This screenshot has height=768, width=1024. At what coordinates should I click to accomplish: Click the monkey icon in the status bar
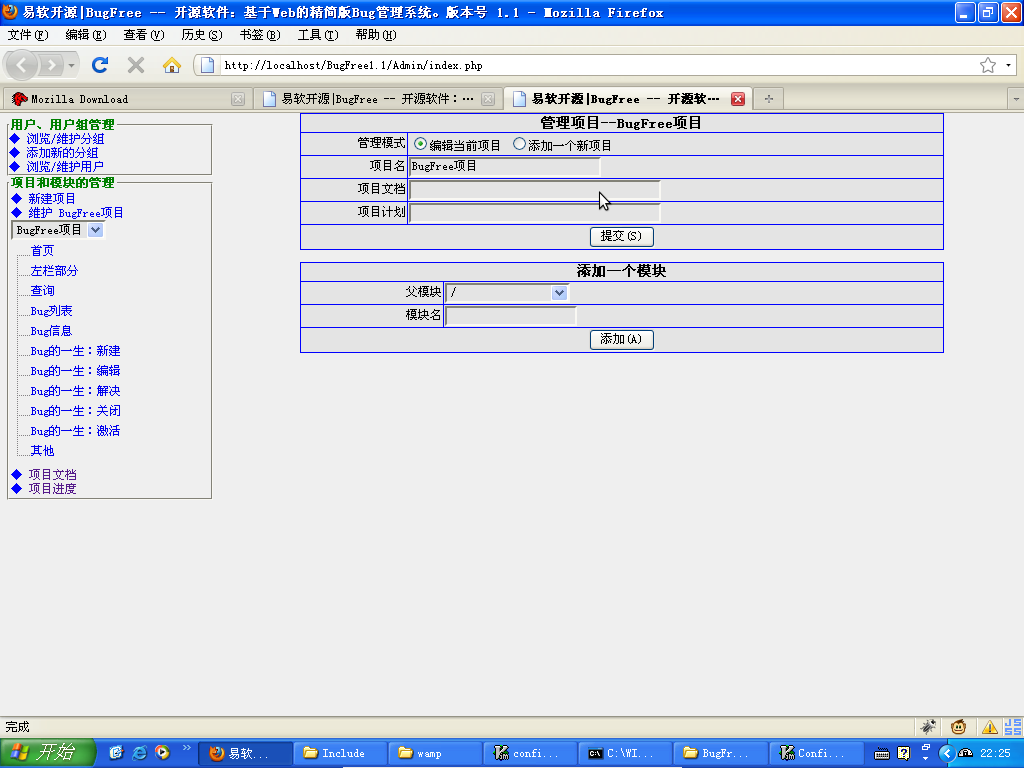[x=958, y=726]
